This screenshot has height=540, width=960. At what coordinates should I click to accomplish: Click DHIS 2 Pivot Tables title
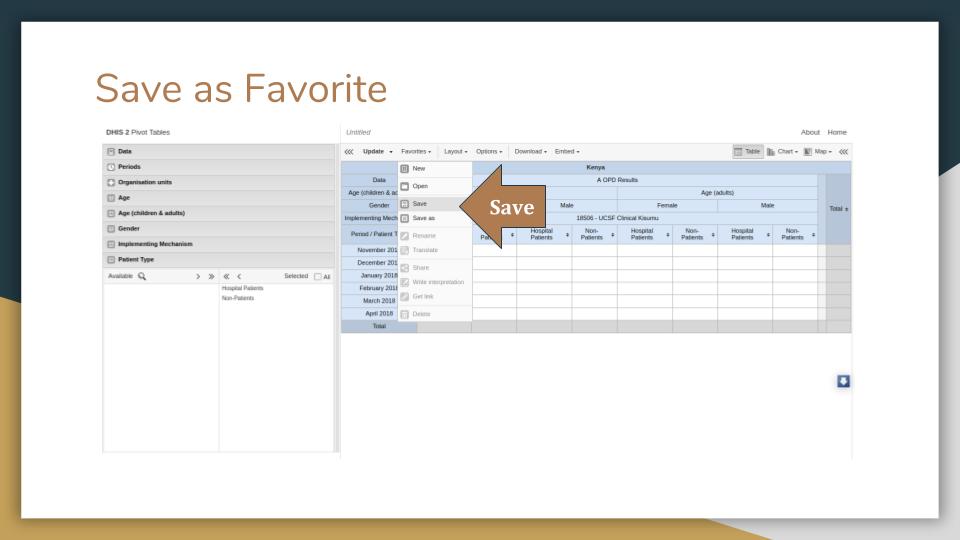click(x=138, y=132)
